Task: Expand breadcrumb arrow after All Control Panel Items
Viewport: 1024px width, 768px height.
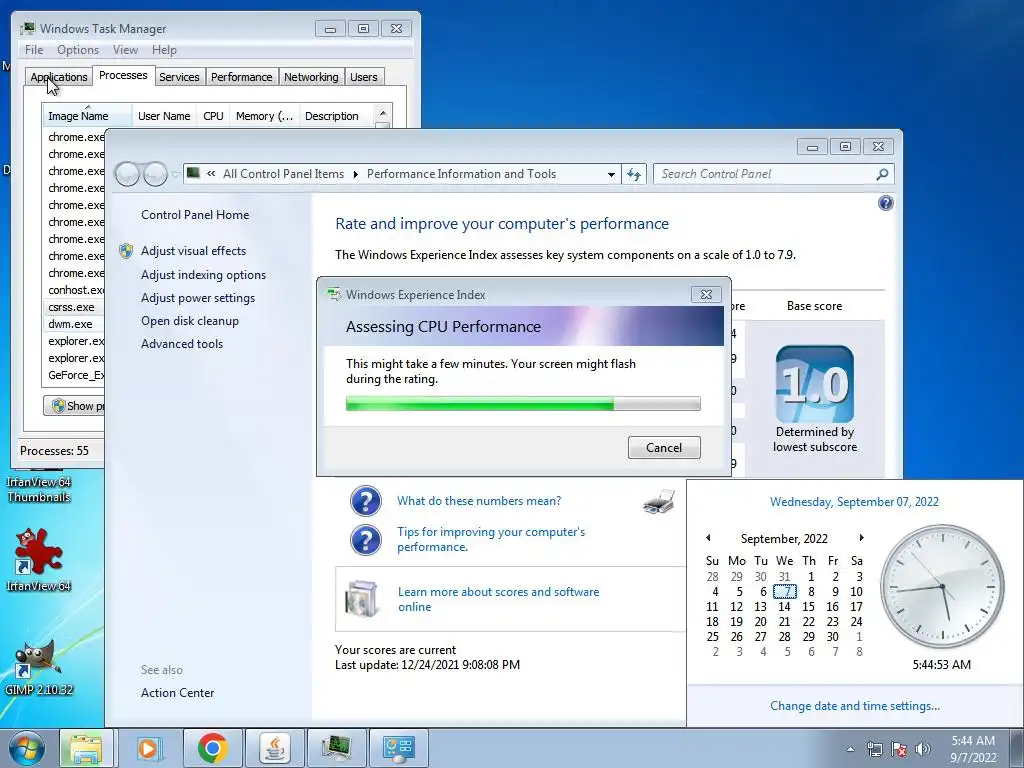Action: click(355, 174)
